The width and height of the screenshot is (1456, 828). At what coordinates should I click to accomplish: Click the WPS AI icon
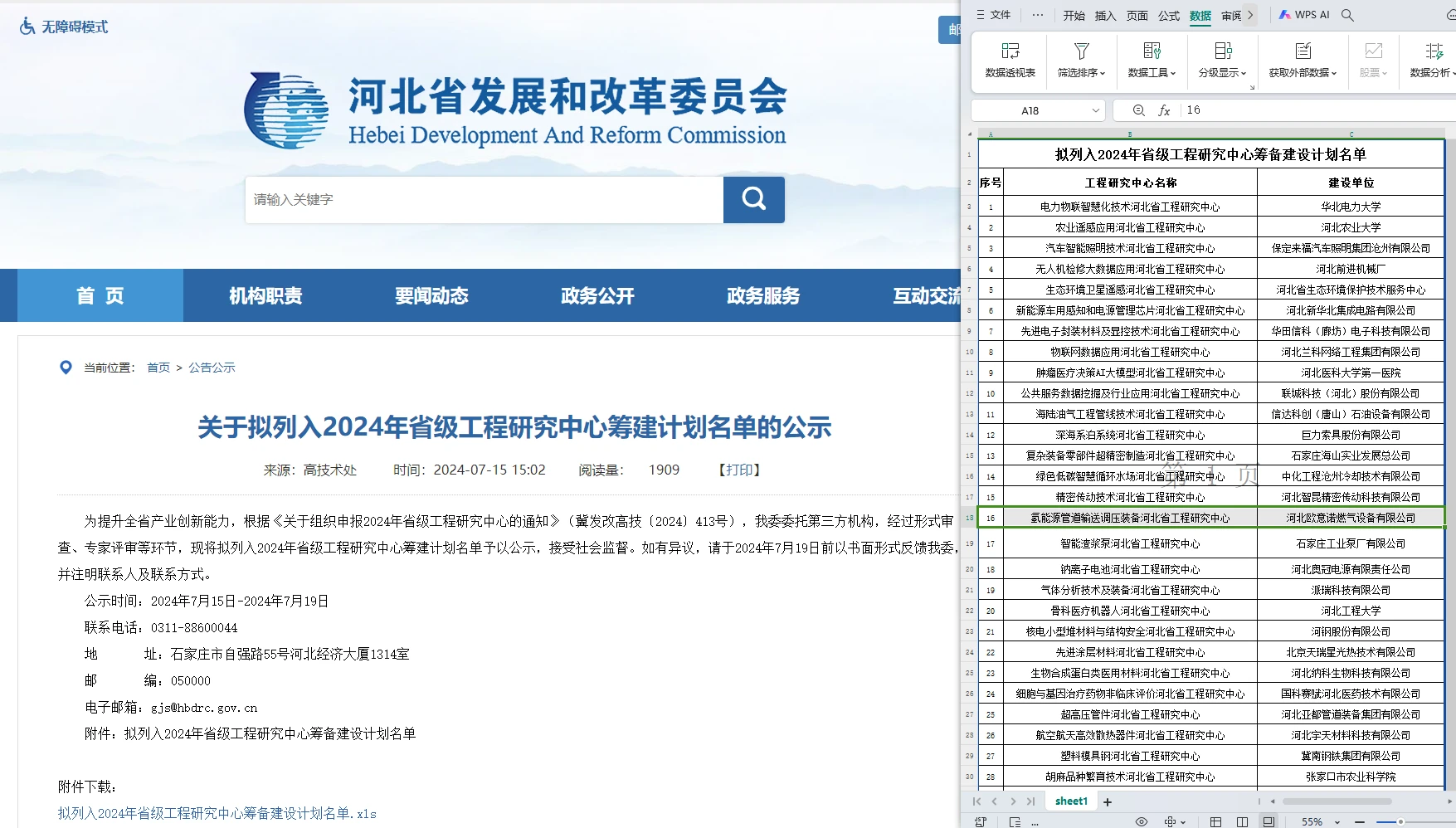pyautogui.click(x=1304, y=15)
